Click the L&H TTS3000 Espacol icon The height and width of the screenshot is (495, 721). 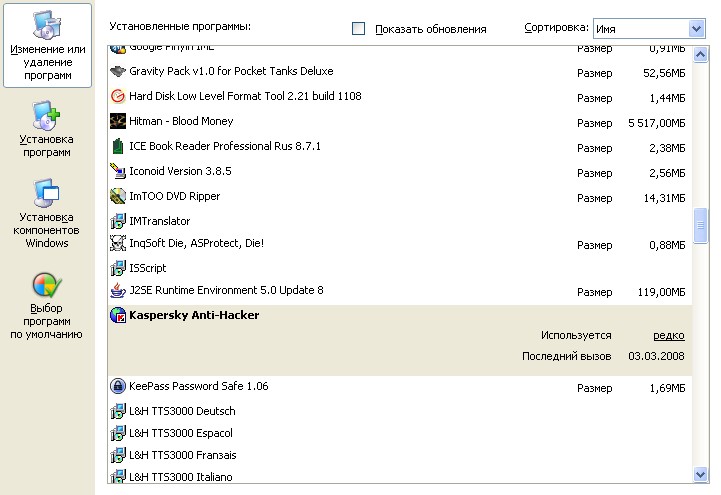118,433
